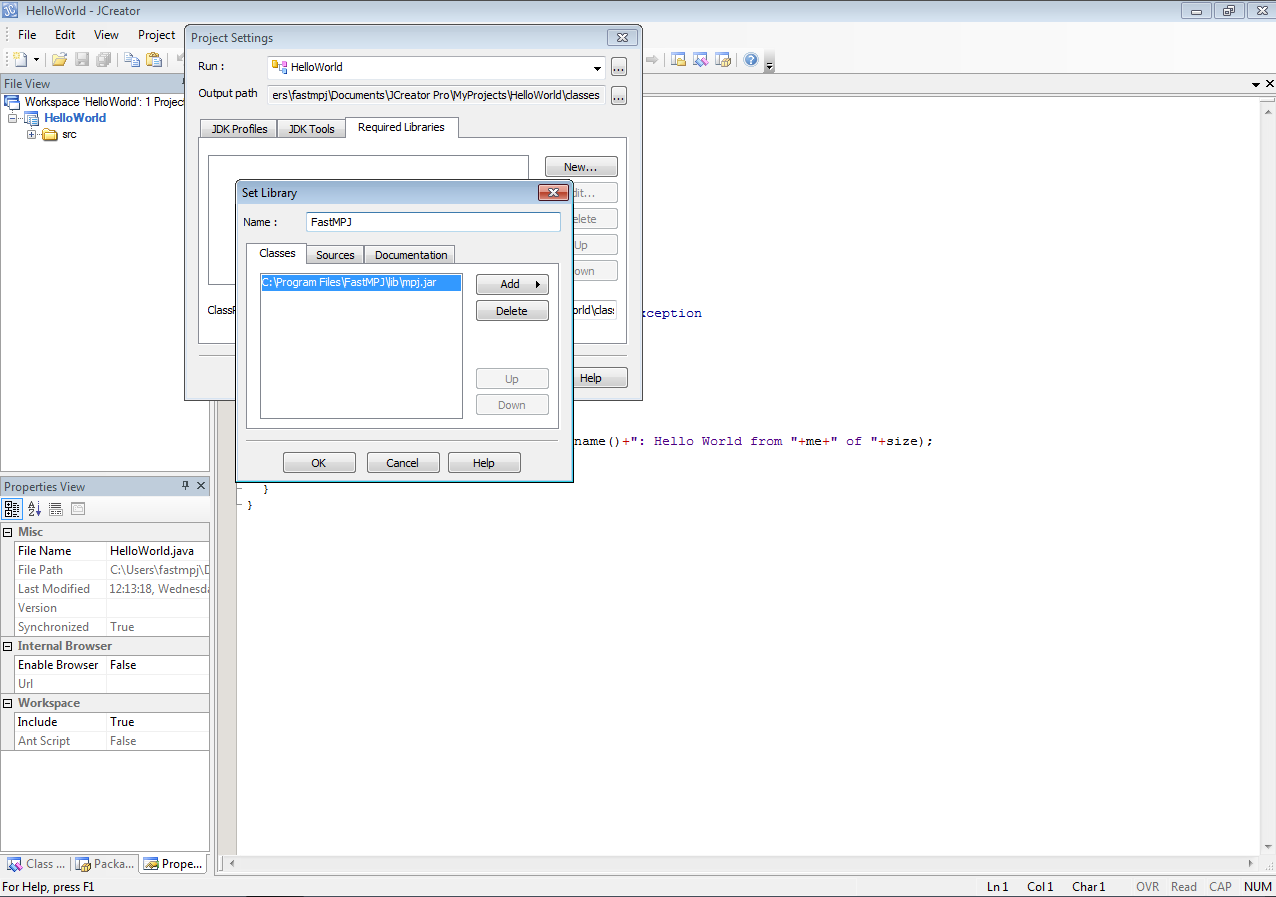Click the forward arrow toolbar icon
The height and width of the screenshot is (897, 1276).
(x=653, y=60)
